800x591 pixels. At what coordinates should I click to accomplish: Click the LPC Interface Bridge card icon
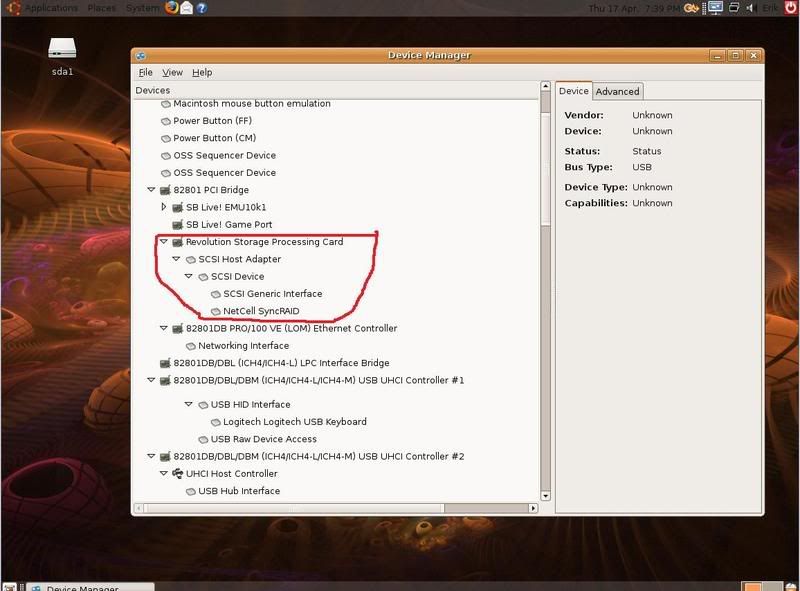pyautogui.click(x=165, y=363)
